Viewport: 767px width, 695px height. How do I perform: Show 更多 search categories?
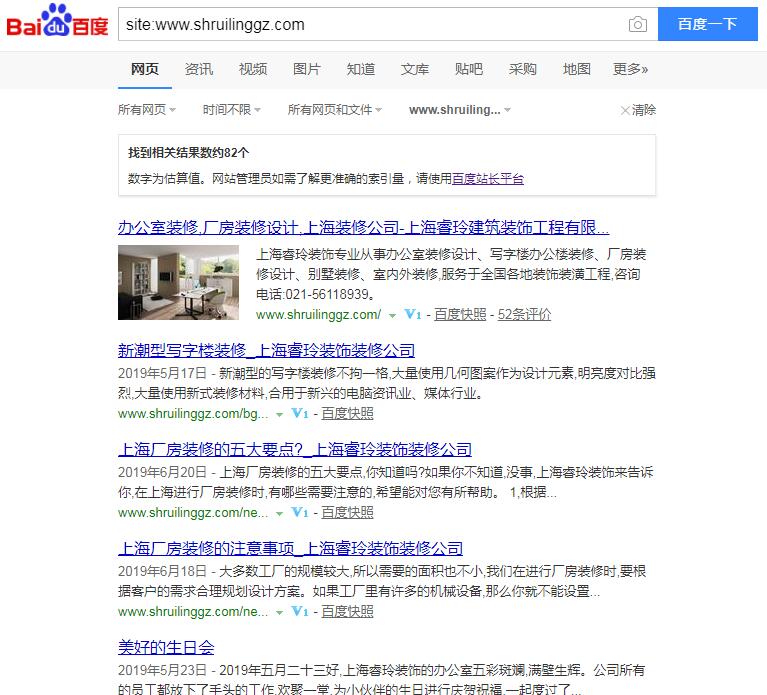pos(631,69)
